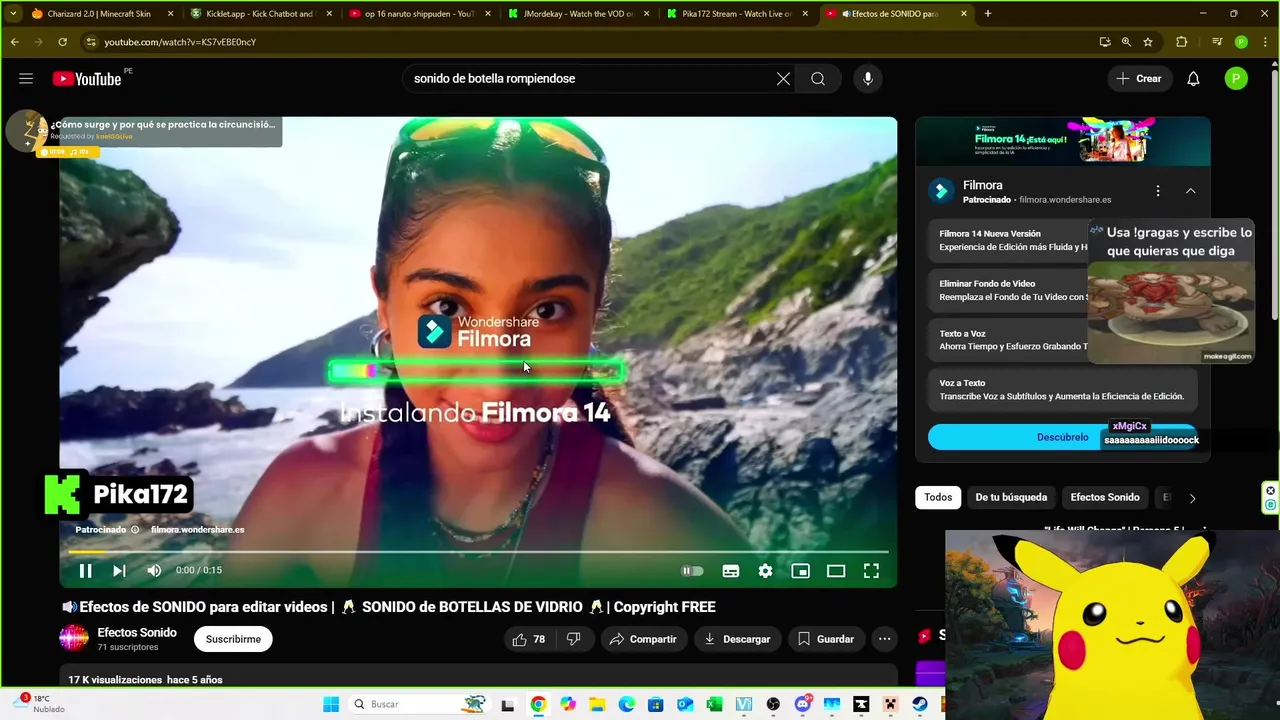Open the Patrocinado info icon in the player
The image size is (1280, 720).
[x=135, y=530]
